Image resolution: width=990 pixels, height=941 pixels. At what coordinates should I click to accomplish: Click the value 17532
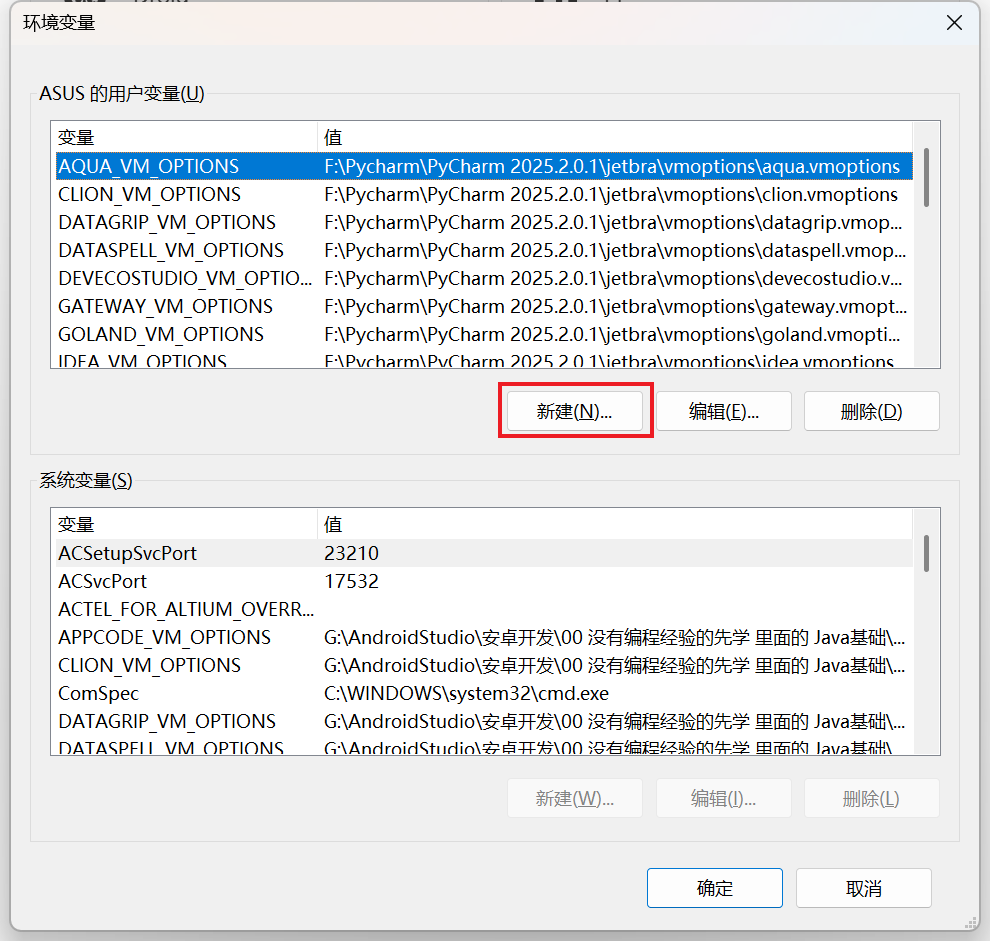point(351,581)
